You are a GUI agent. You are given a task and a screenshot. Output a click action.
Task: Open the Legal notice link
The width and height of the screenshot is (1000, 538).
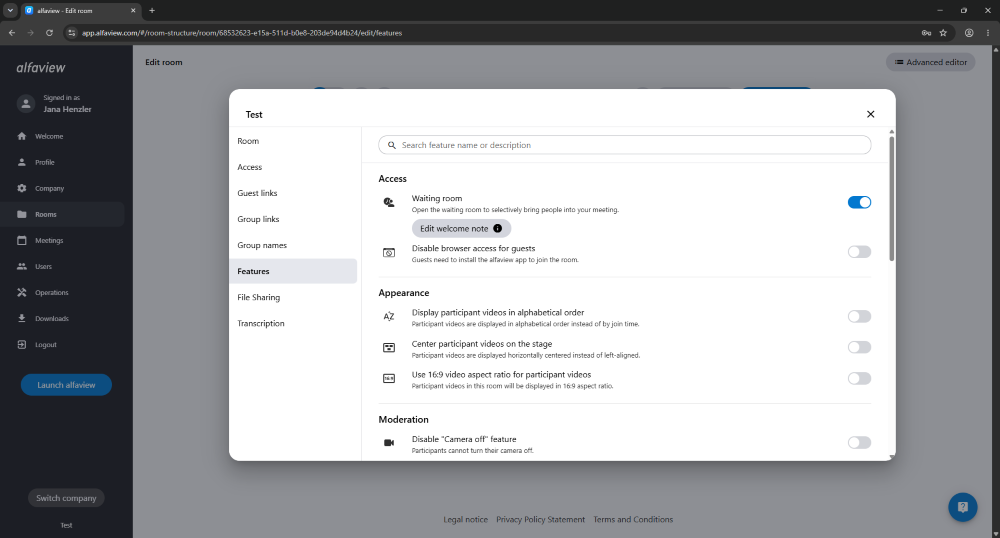click(x=466, y=520)
